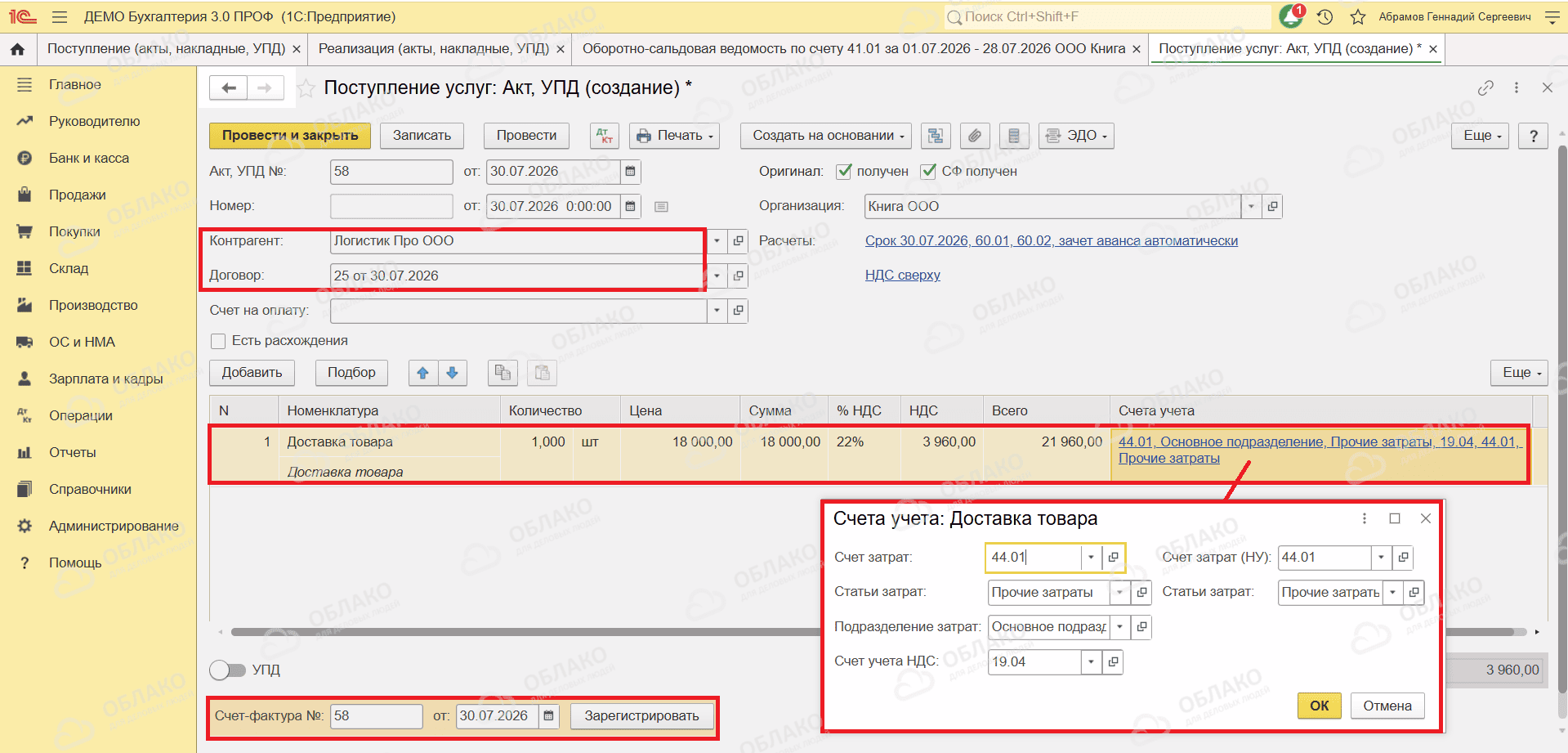This screenshot has height=753, width=1568.
Task: Open the Еще menu above the table
Action: pyautogui.click(x=1520, y=373)
